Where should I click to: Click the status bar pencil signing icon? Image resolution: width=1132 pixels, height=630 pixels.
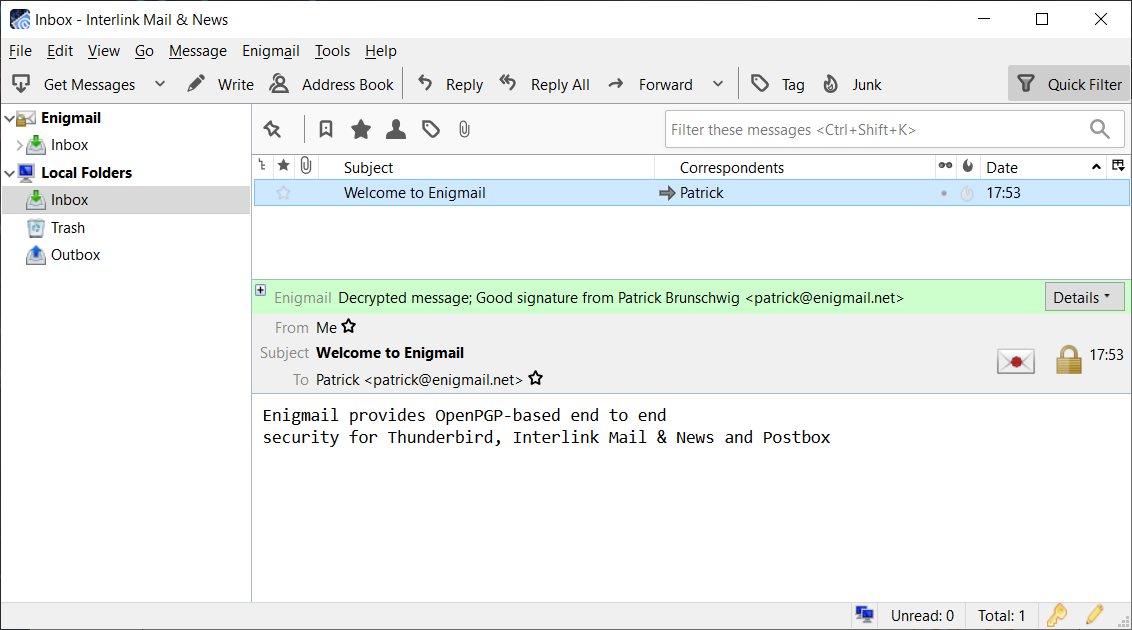(x=1094, y=615)
